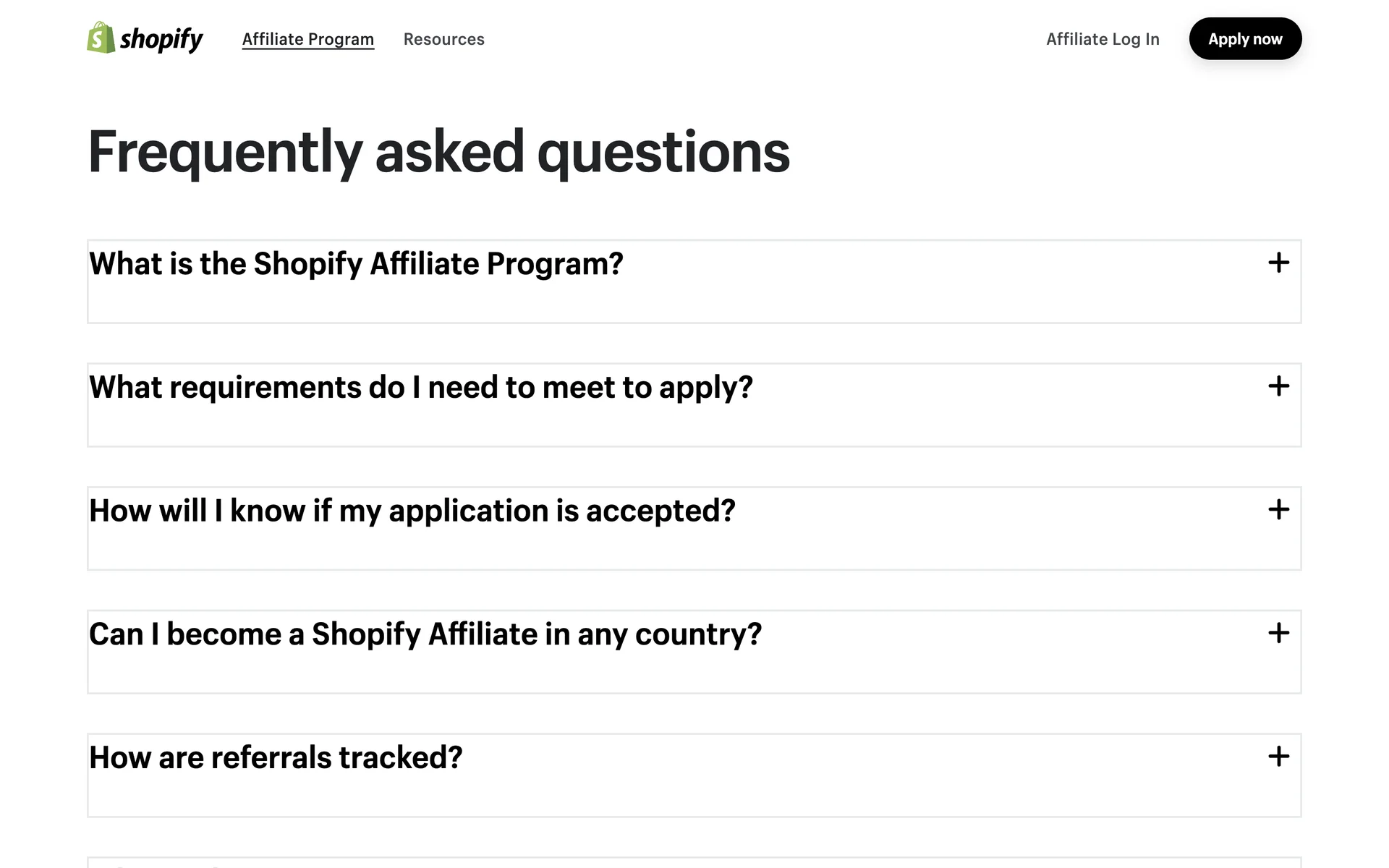Go to Affiliate Log In
Viewport: 1389px width, 868px height.
1103,39
